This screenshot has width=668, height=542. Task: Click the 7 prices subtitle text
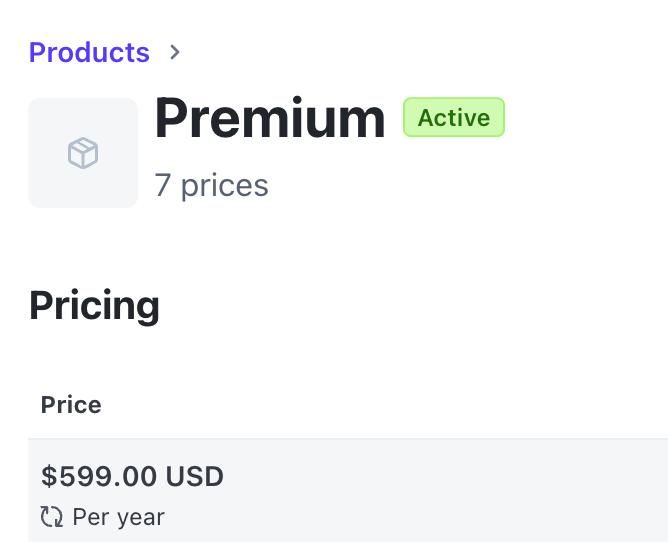[x=211, y=185]
